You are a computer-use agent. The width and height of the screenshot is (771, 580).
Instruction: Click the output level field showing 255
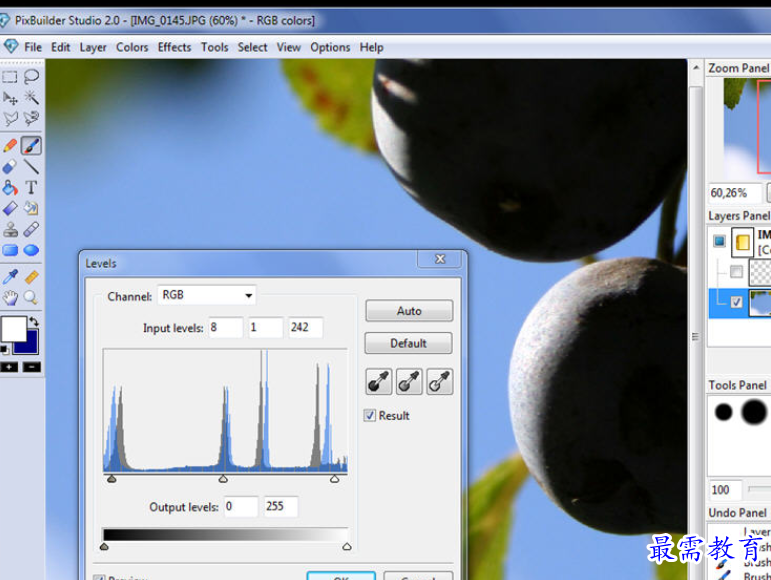[281, 506]
